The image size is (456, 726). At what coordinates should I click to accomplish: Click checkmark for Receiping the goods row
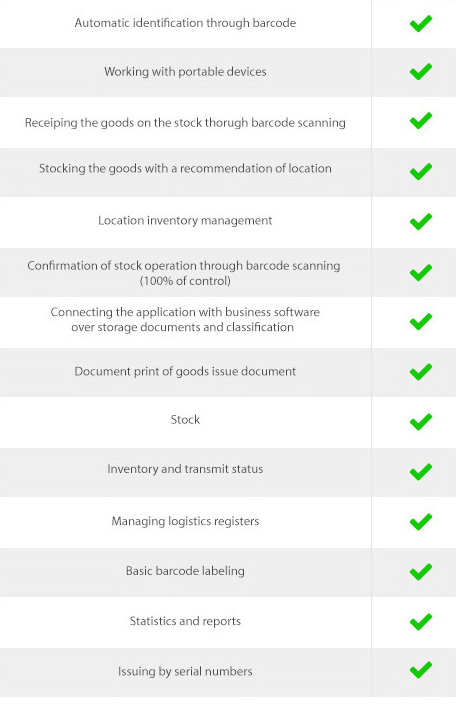click(421, 121)
